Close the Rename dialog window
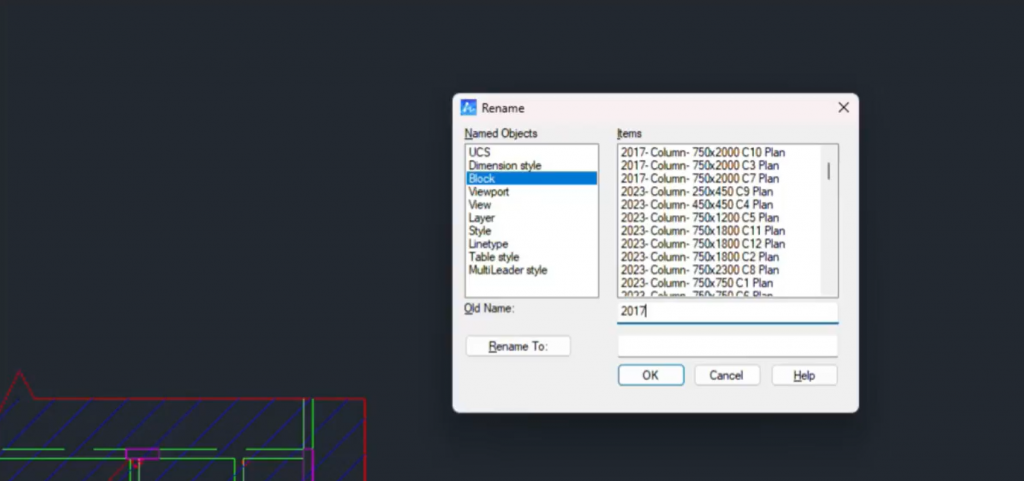This screenshot has width=1024, height=481. click(843, 107)
